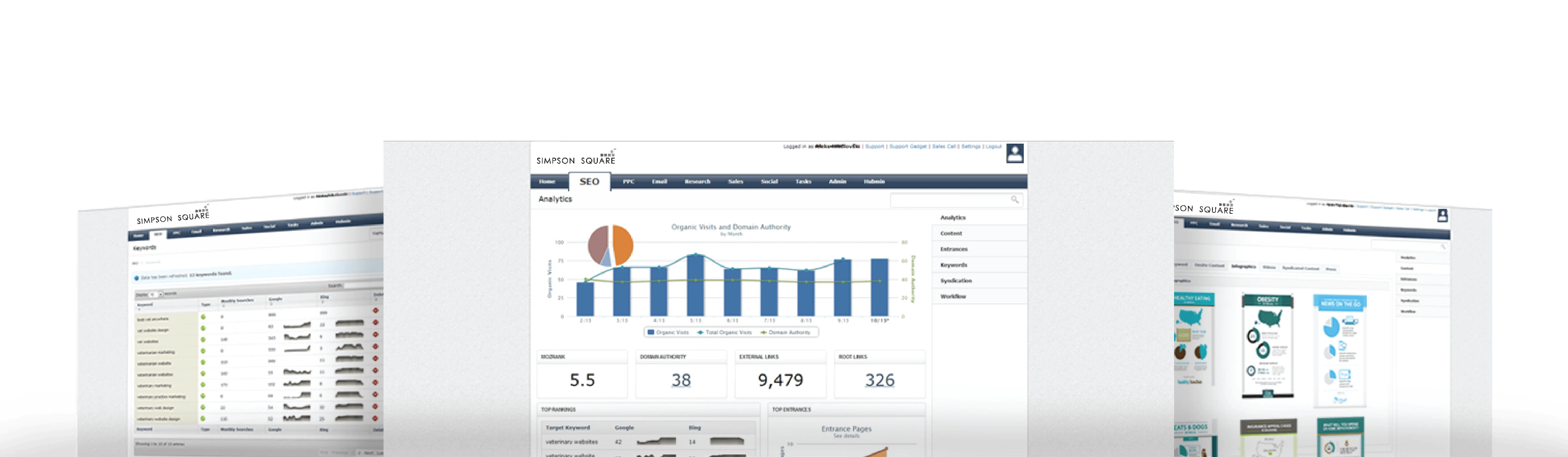Screen dimensions: 1568x457
Task: Click the Domain Authority value 38
Action: [680, 380]
